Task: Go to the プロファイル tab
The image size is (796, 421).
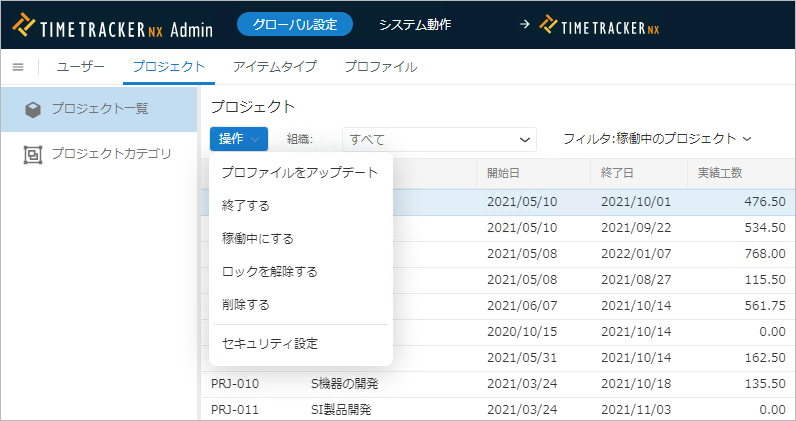Action: point(380,67)
